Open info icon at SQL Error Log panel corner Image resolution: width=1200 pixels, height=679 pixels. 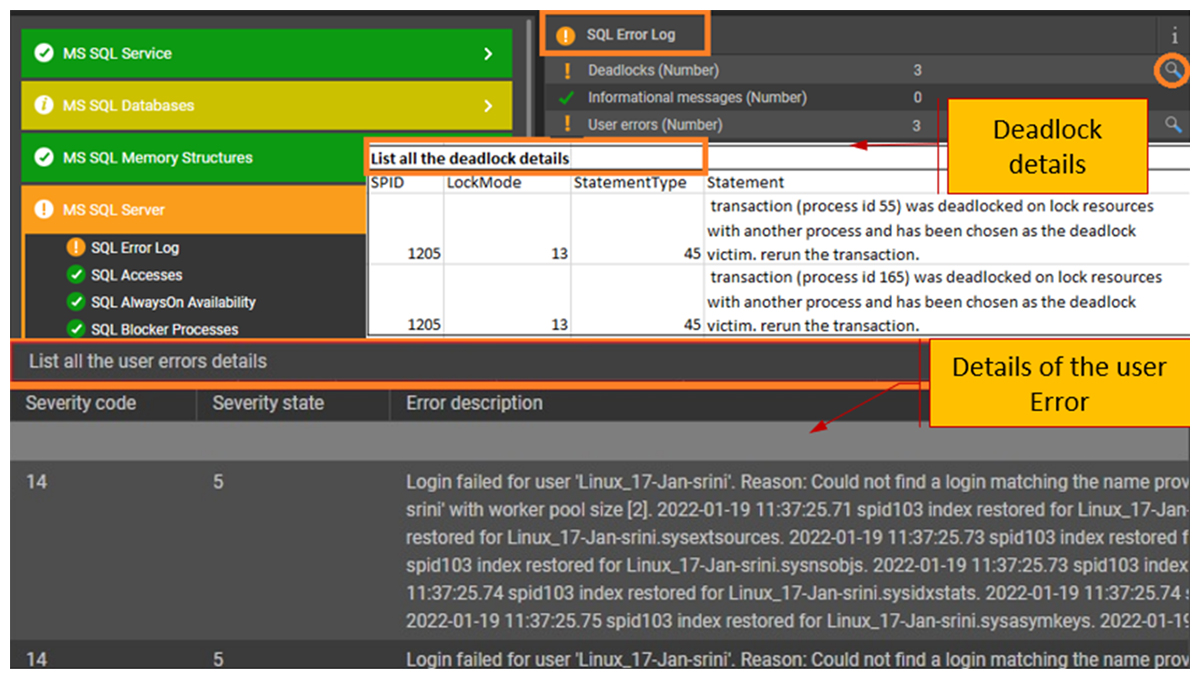[x=1175, y=36]
